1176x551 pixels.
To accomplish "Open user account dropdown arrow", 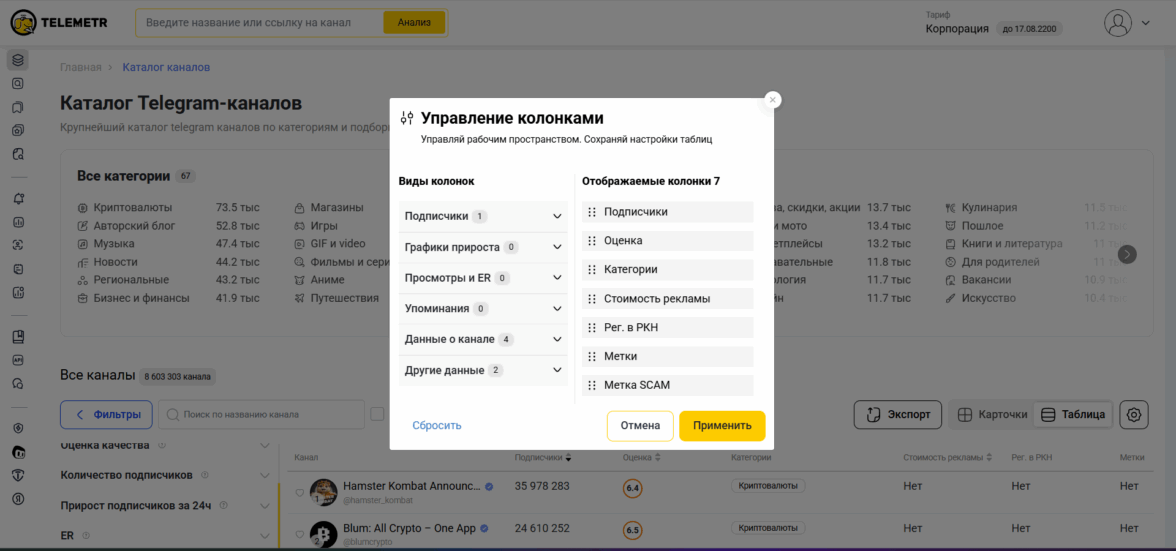I will click(x=1145, y=23).
